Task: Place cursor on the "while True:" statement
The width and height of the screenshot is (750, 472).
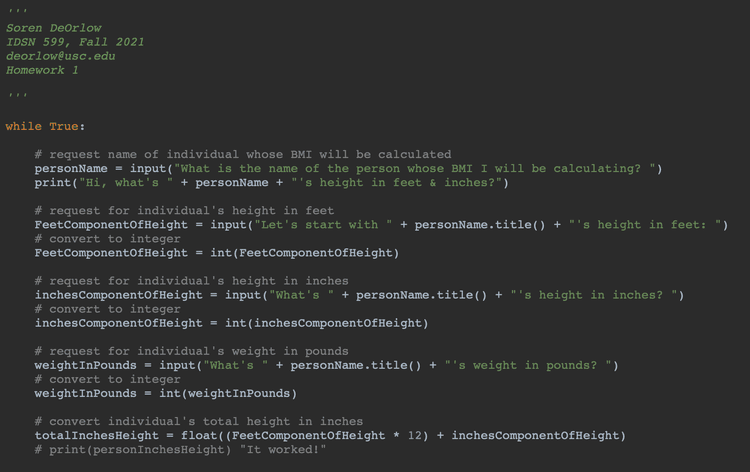Action: (45, 127)
